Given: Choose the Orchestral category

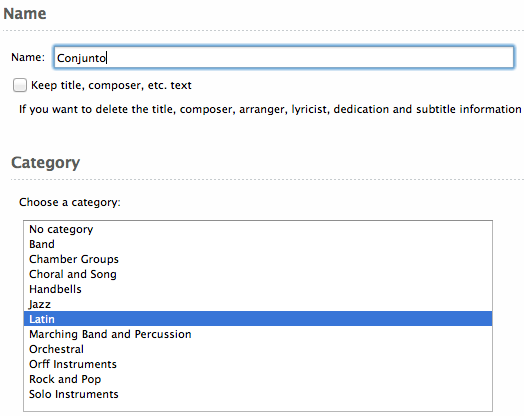Looking at the screenshot, I should pos(258,349).
